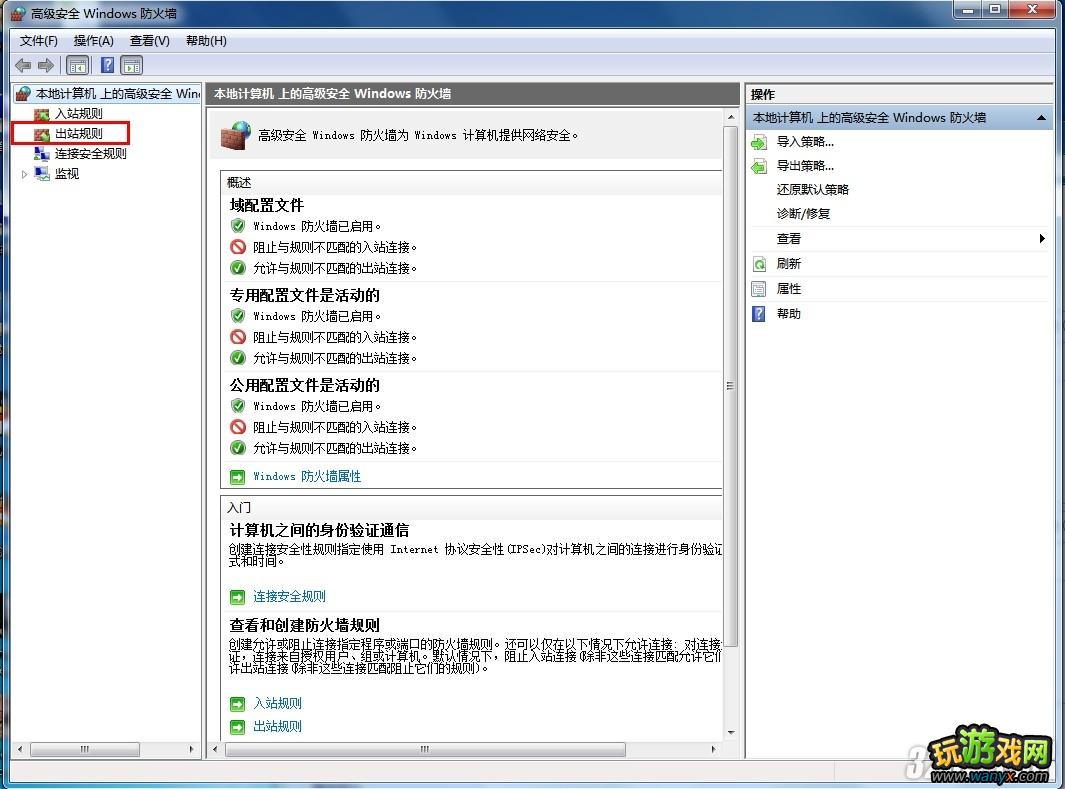Viewport: 1065px width, 789px height.
Task: Click green arrow icon beside 连接安全规则 link
Action: pos(237,598)
